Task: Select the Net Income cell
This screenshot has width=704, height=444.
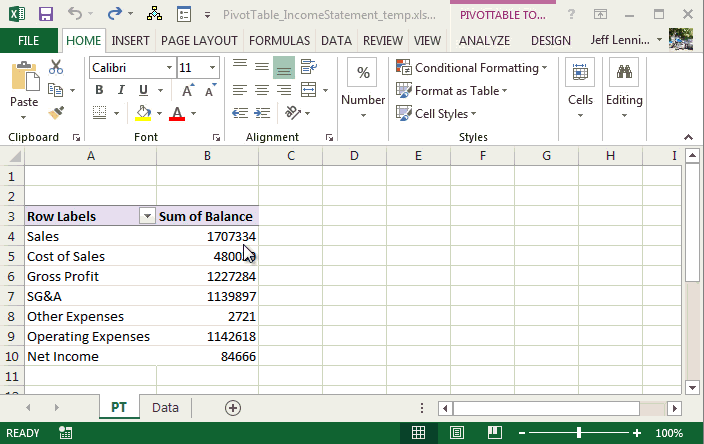Action: 91,356
